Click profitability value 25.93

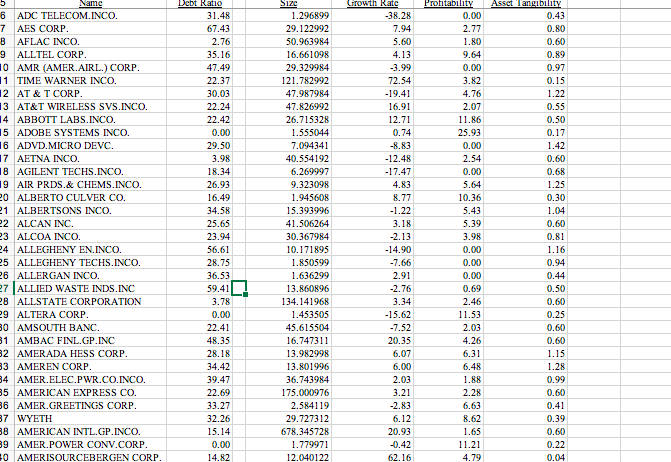pos(469,133)
